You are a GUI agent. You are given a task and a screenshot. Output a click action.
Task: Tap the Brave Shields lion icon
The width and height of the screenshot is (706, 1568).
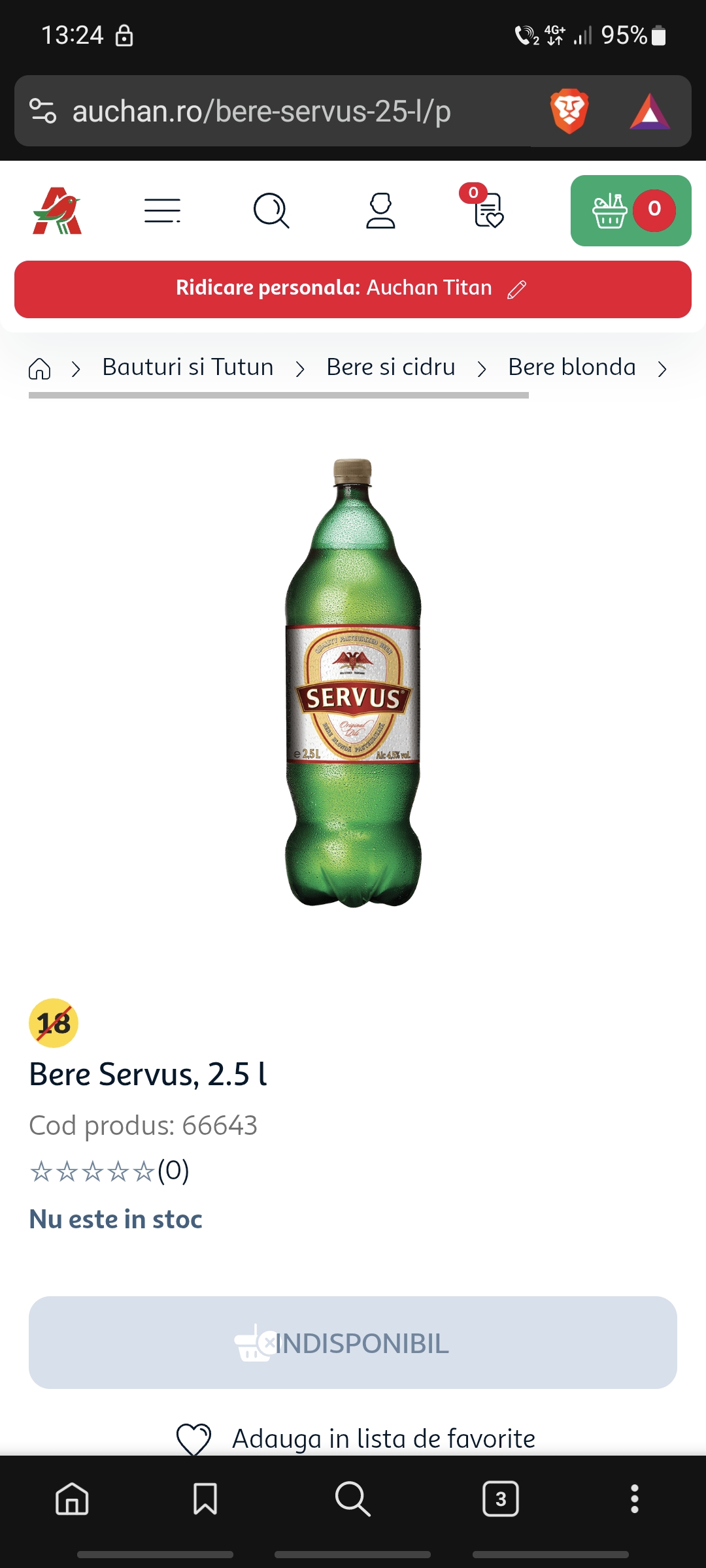[x=569, y=111]
